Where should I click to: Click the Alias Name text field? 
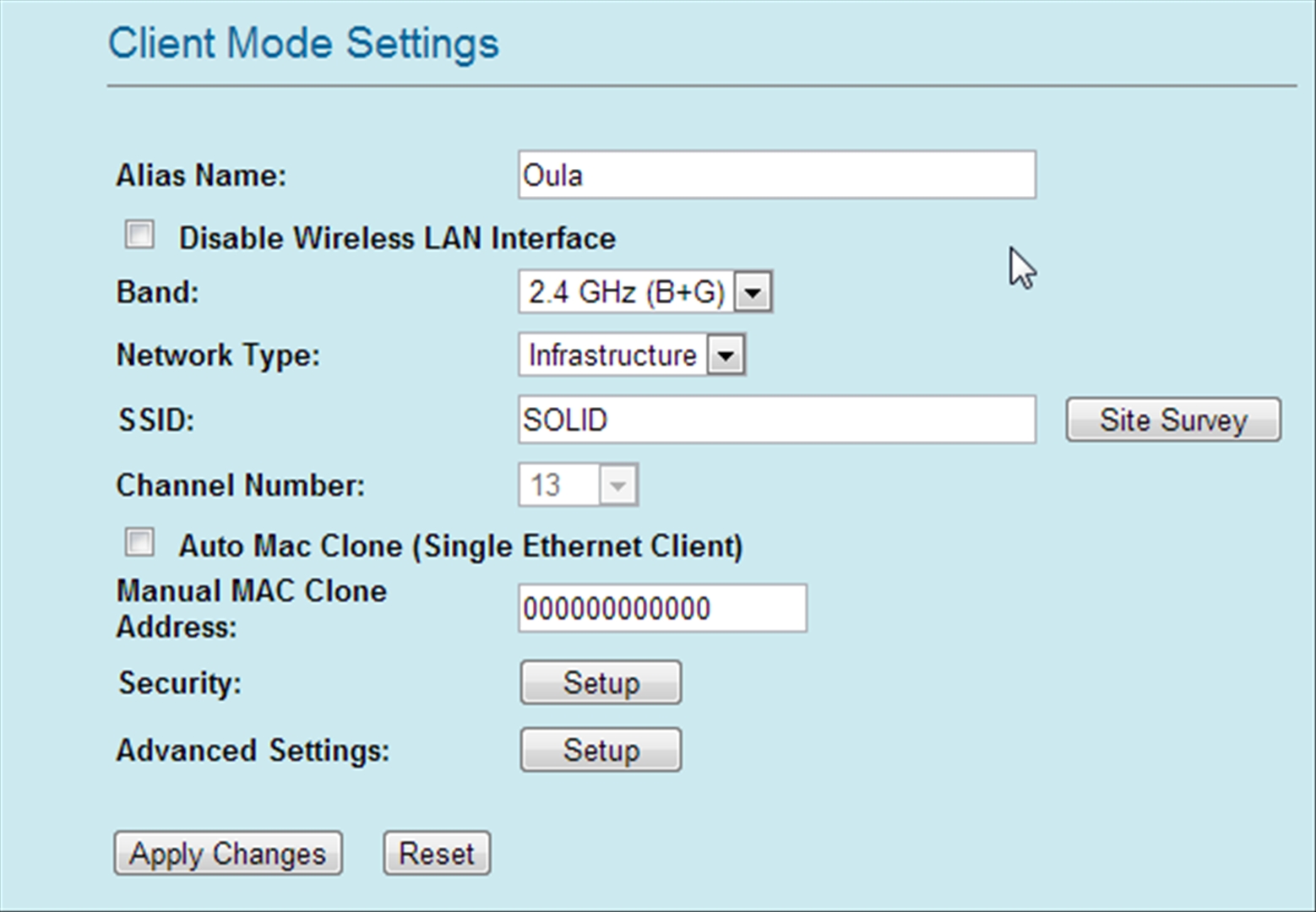click(776, 175)
